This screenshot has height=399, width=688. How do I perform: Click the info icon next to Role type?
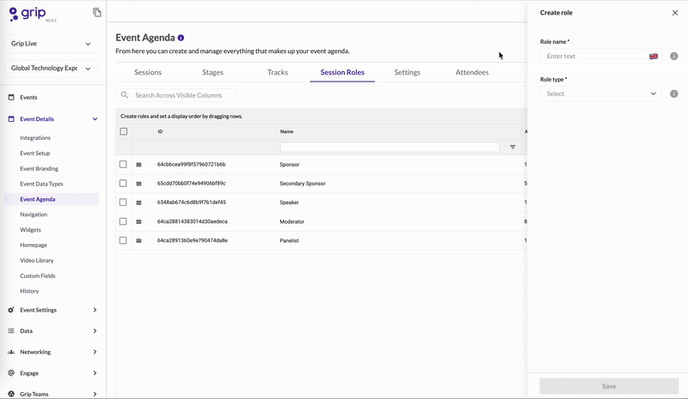coord(674,94)
